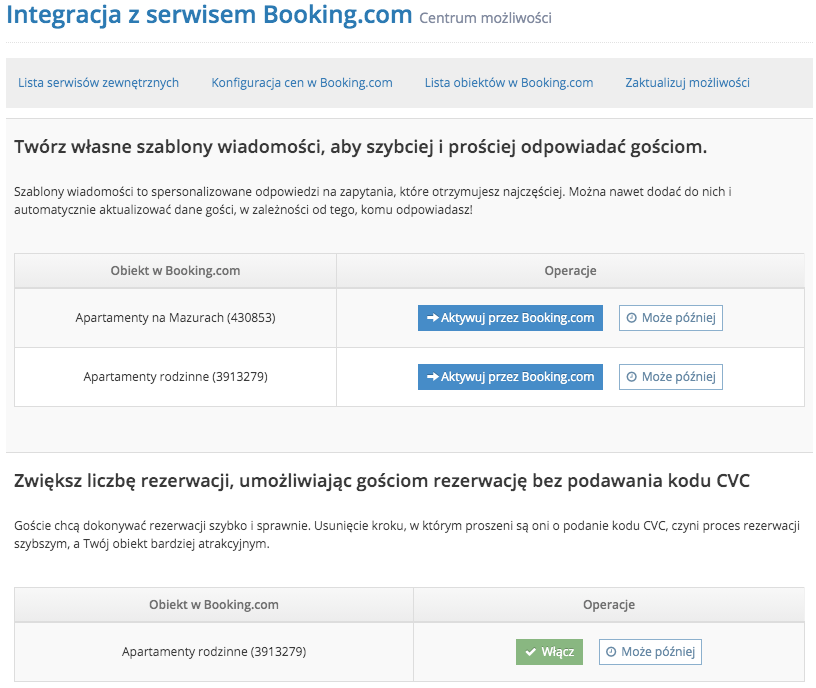The width and height of the screenshot is (816, 688).
Task: Select Apartamenty rodzinne (3913279) in templates table
Action: 175,377
